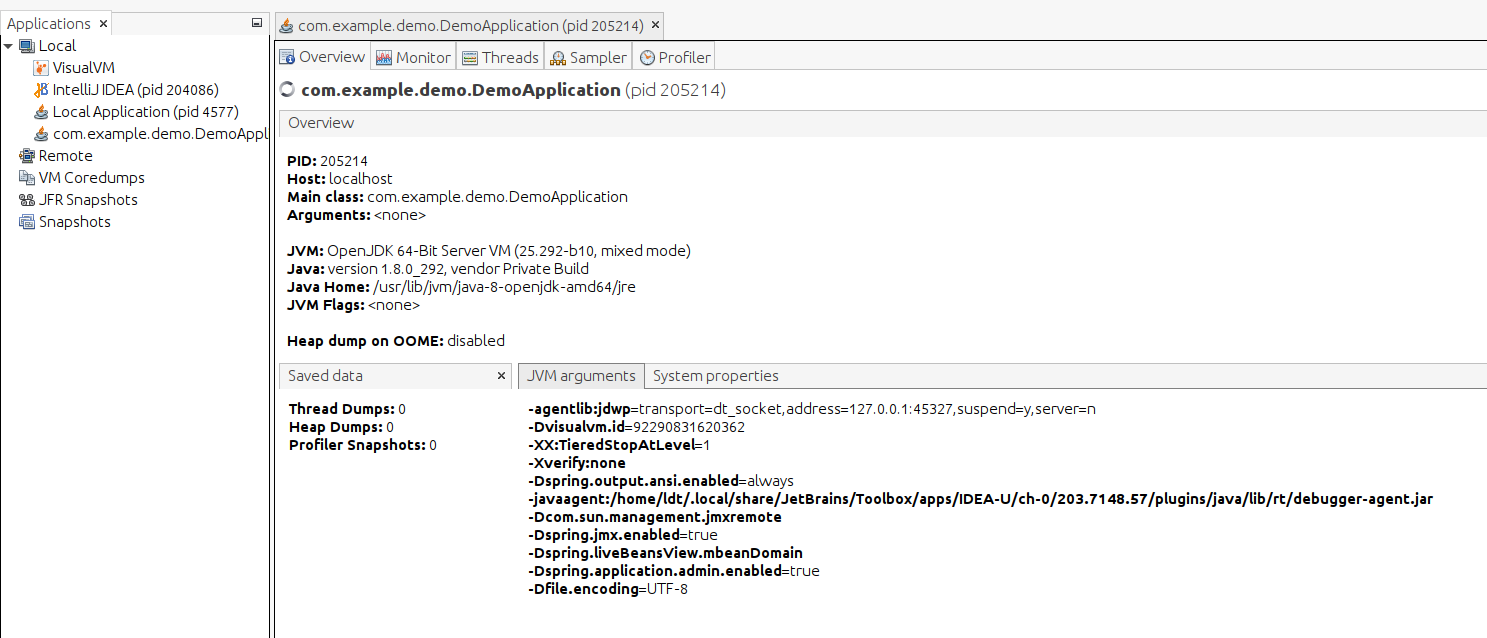Image resolution: width=1487 pixels, height=638 pixels.
Task: Click the -Dspring.output.ansi.enabled=always argument
Action: 661,481
